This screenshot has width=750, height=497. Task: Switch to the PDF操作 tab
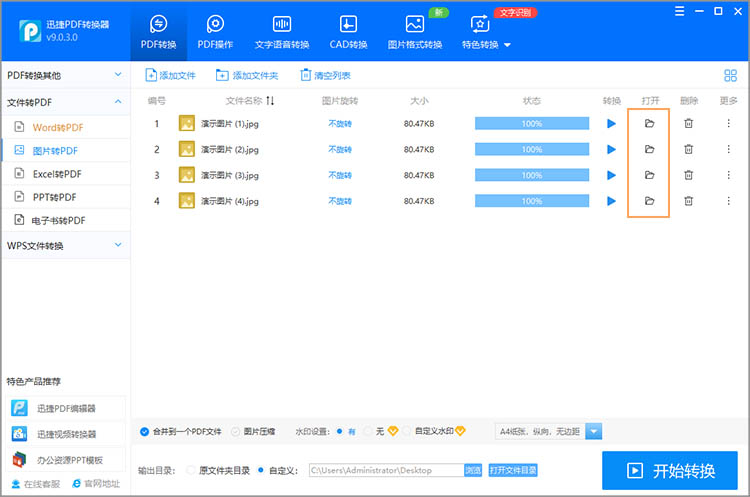click(x=215, y=32)
